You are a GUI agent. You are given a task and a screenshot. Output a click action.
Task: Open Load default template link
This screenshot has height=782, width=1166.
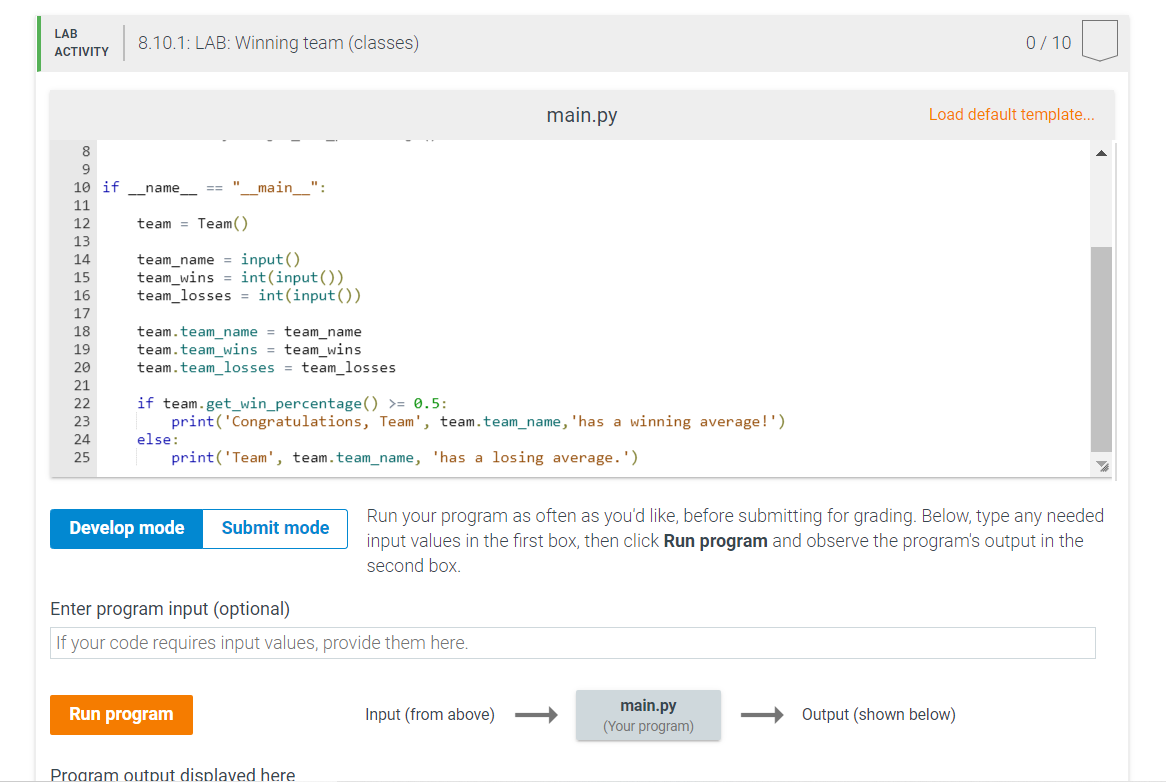(1011, 114)
